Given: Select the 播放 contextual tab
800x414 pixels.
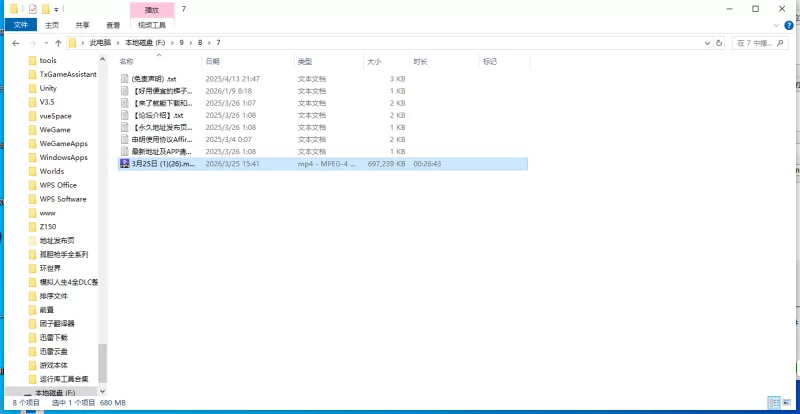Looking at the screenshot, I should point(152,10).
